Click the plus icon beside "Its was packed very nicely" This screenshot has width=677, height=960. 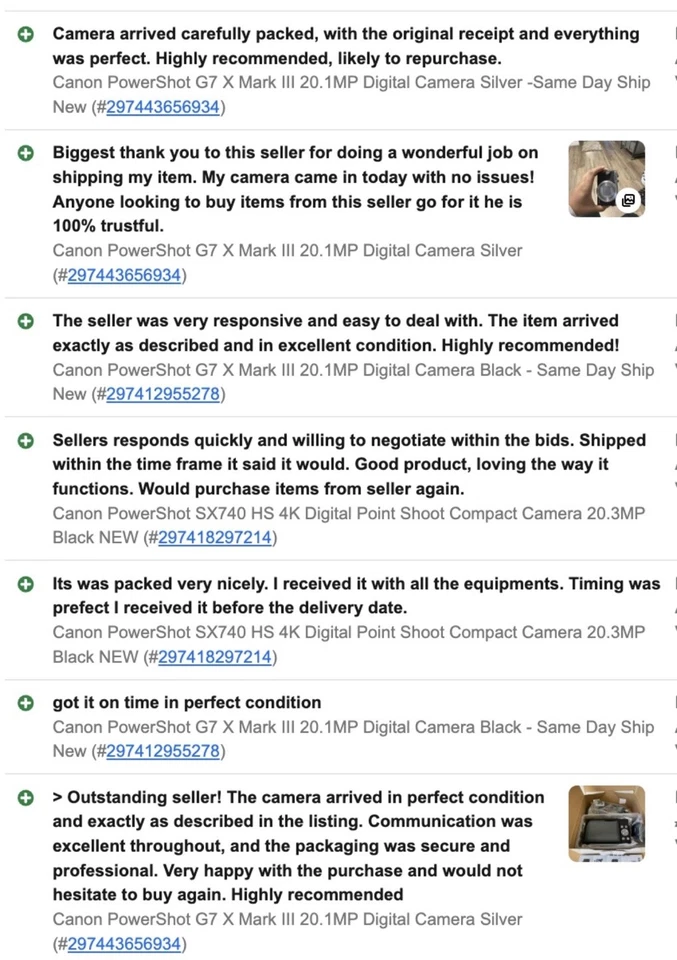click(27, 584)
